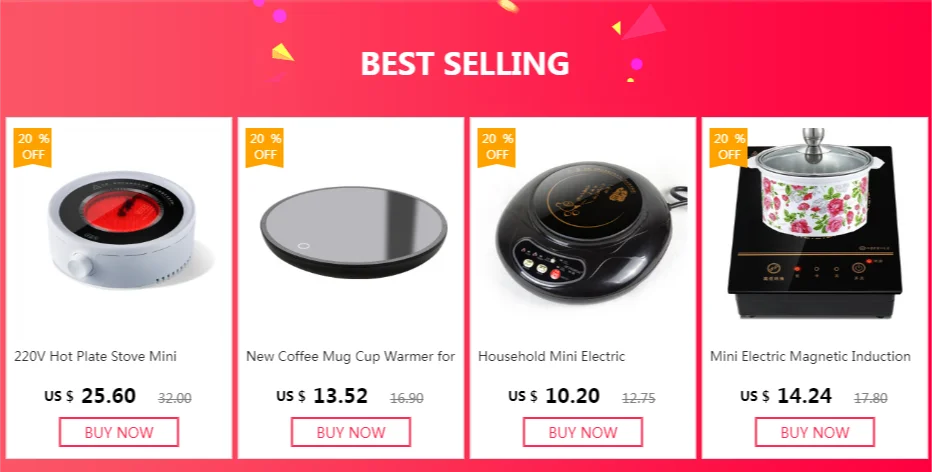Select the struck-through 12.75 original price

[639, 398]
